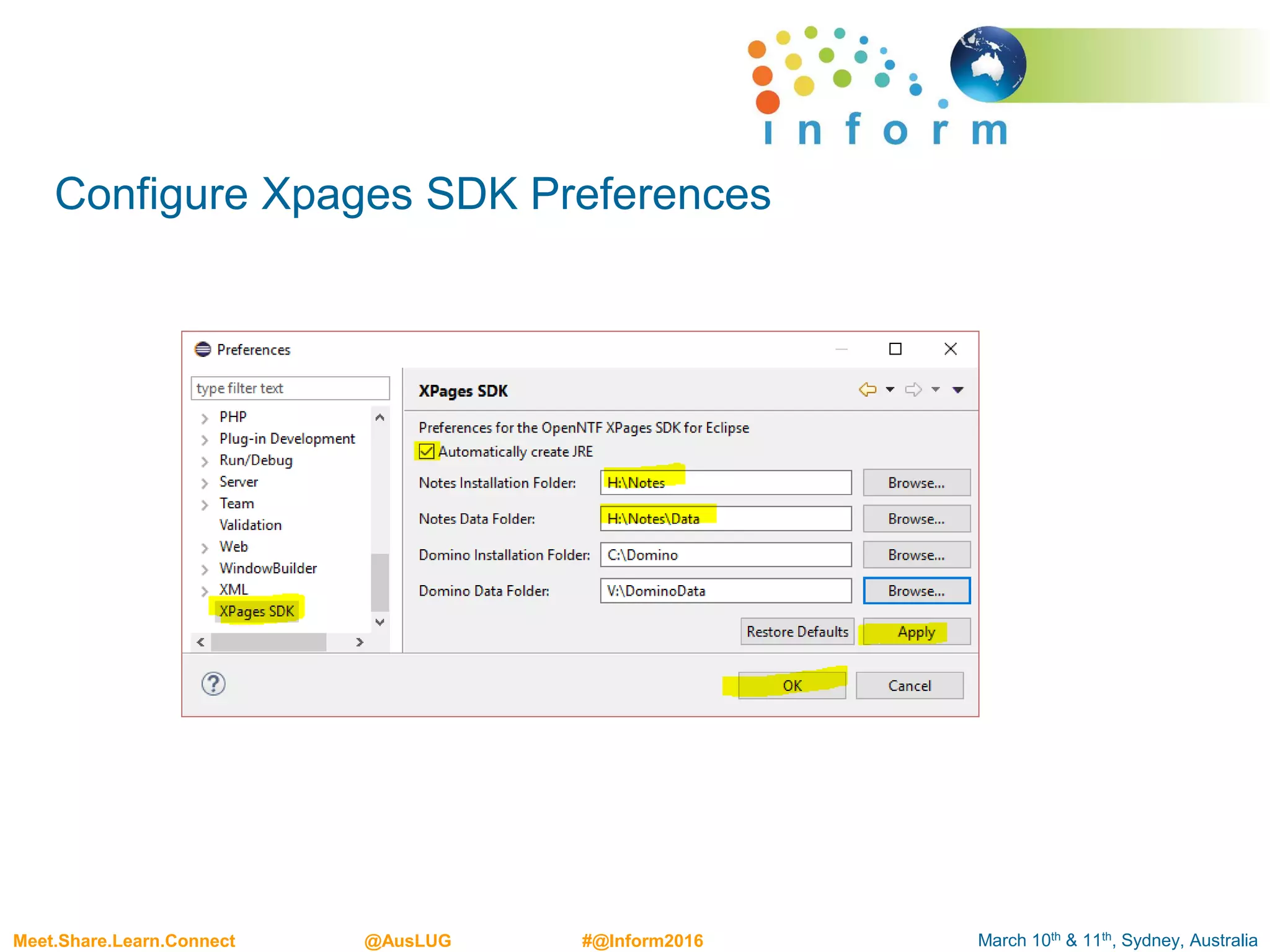Click the help question mark icon
Viewport: 1270px width, 952px height.
pyautogui.click(x=213, y=684)
